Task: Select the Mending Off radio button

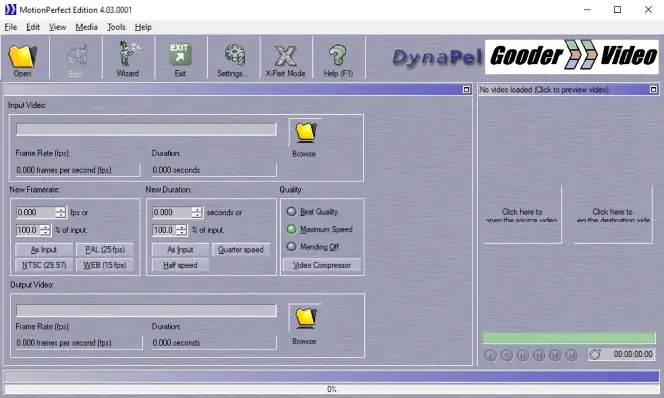Action: point(291,246)
